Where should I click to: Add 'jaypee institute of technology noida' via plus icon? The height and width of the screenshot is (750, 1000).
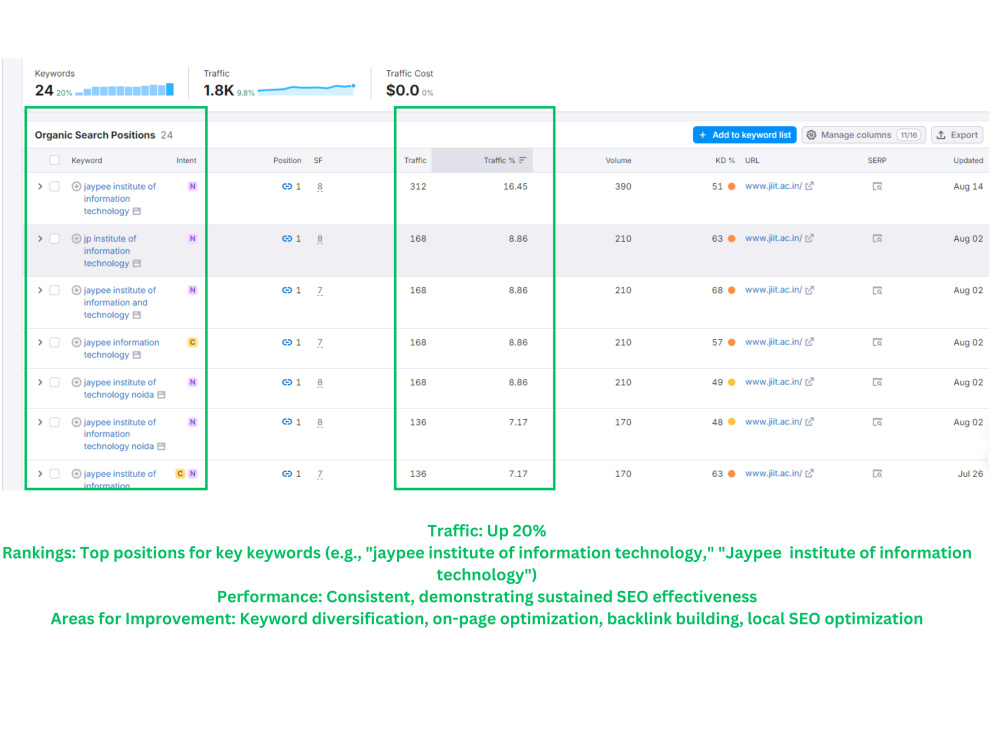[76, 383]
